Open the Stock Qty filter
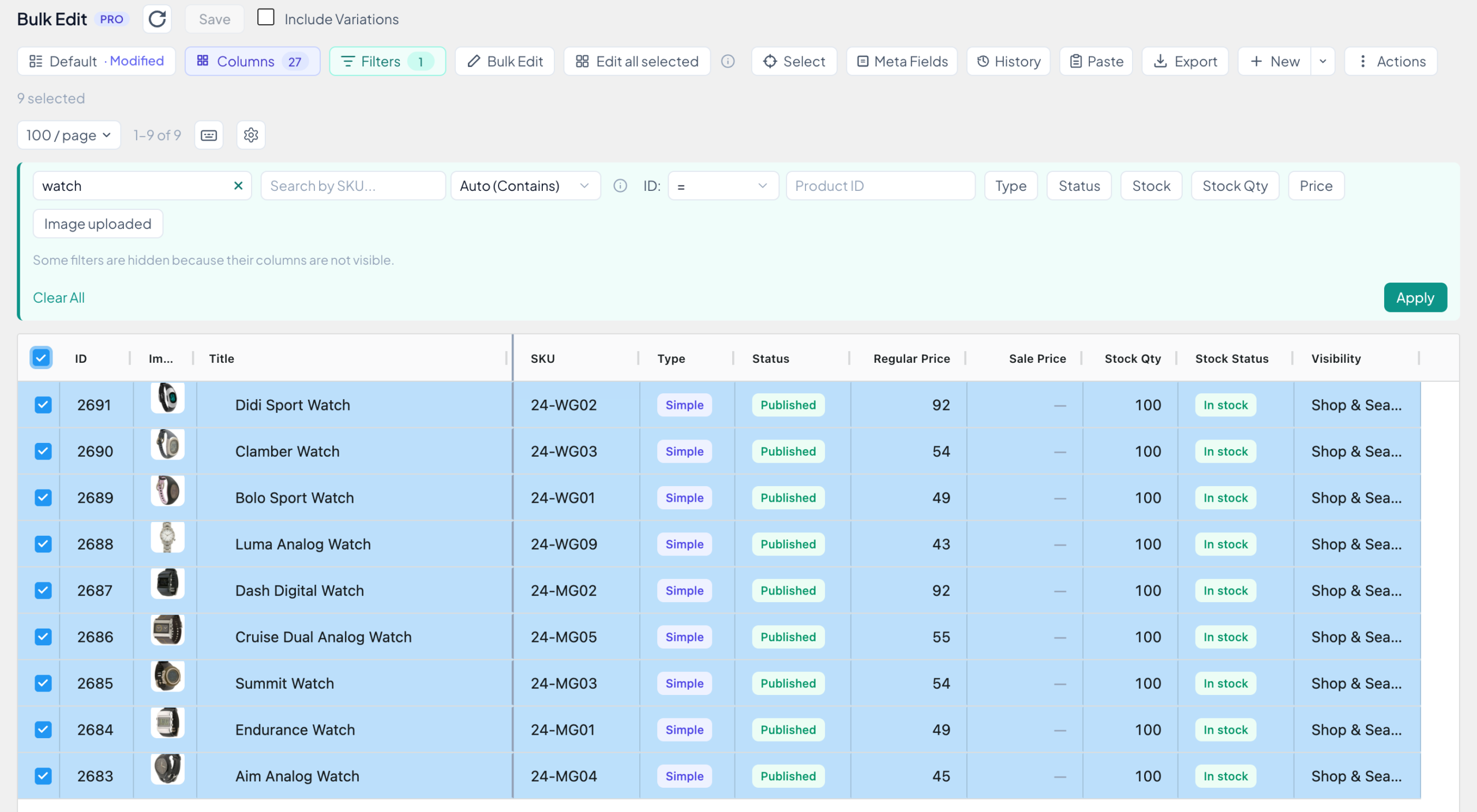The width and height of the screenshot is (1477, 812). click(1235, 186)
